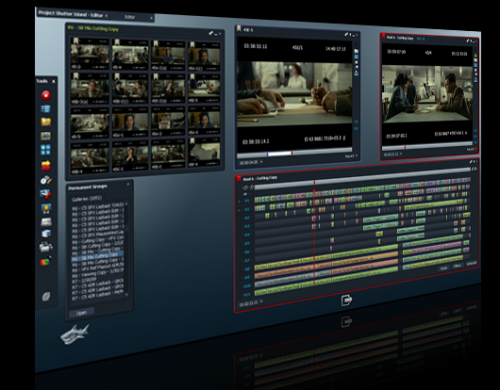Select the bin tile showing a clapperboard slate
The image size is (500, 390).
tap(168, 122)
